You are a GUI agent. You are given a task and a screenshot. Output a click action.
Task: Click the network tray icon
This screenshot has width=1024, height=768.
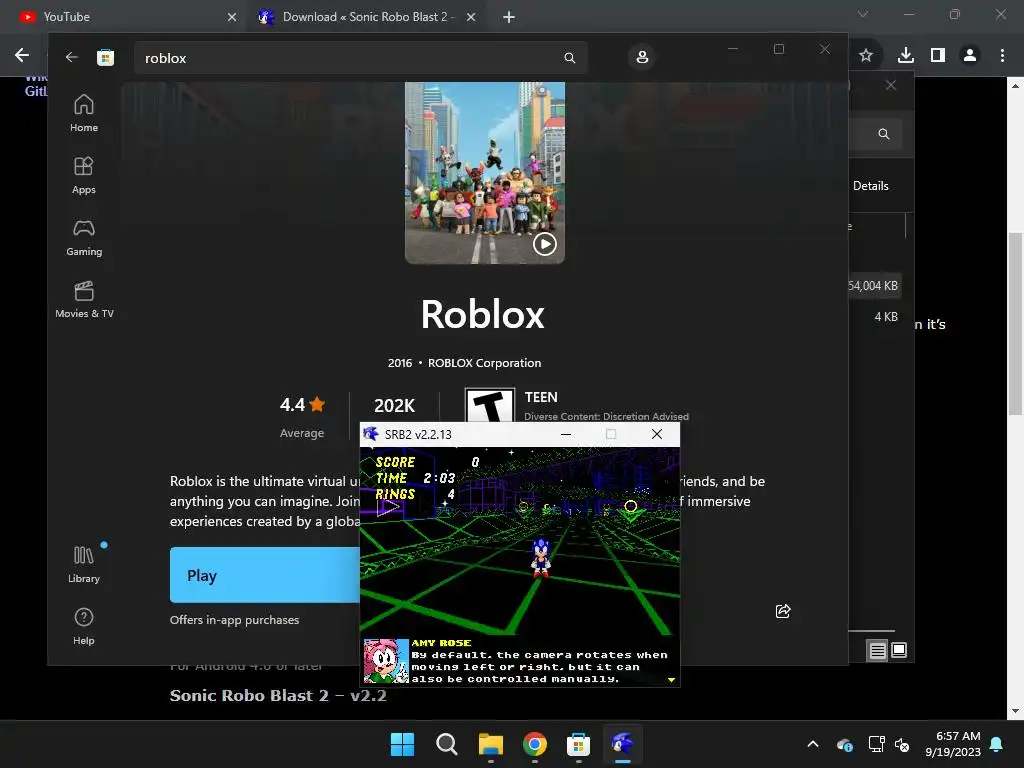876,744
